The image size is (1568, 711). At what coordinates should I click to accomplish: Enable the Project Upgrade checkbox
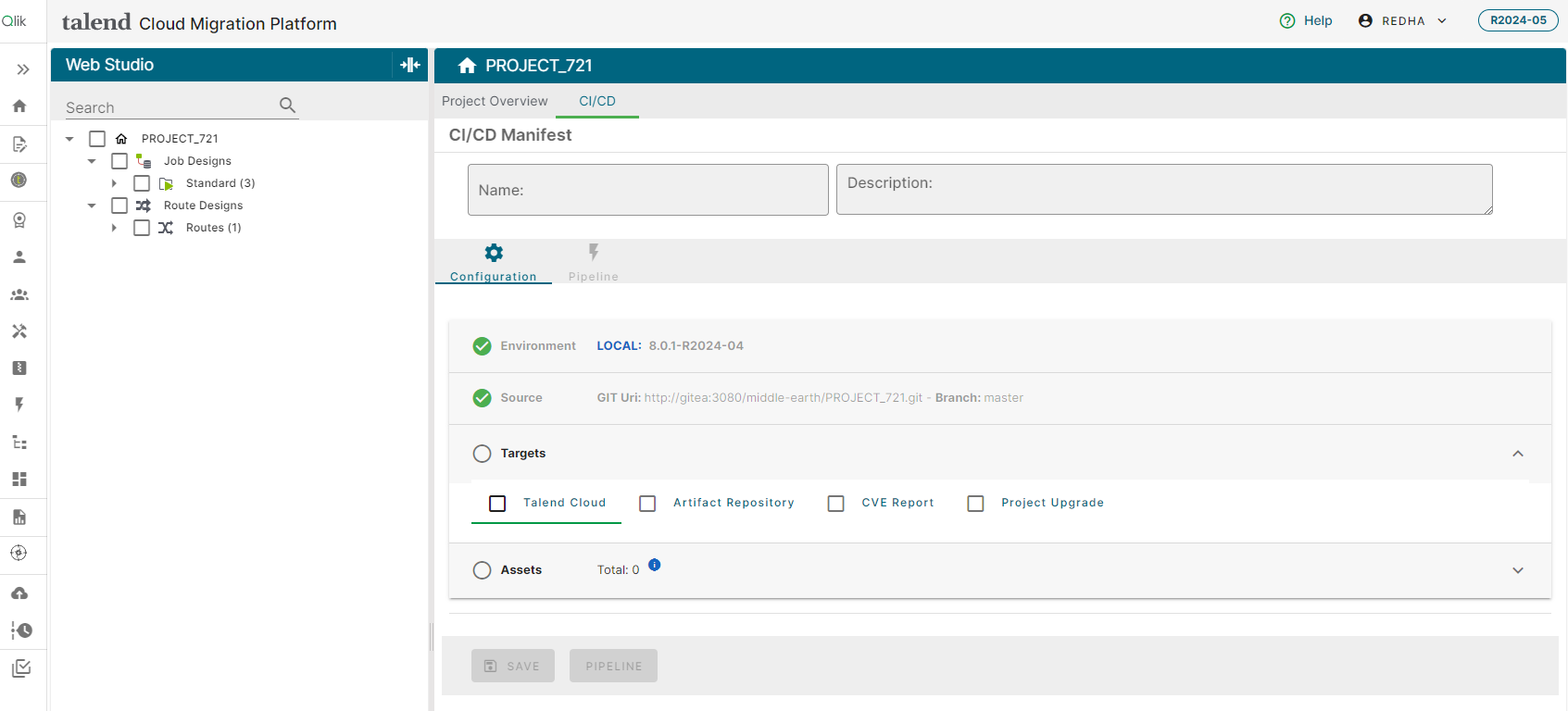[975, 504]
